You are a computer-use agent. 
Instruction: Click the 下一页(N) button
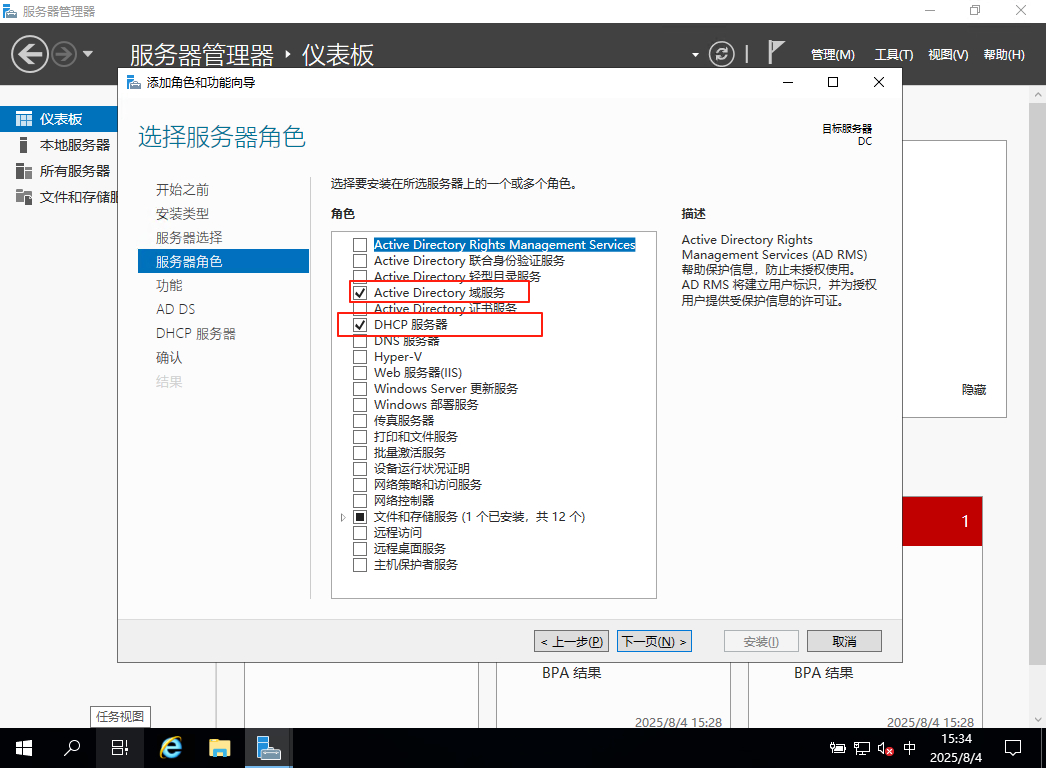coord(654,641)
